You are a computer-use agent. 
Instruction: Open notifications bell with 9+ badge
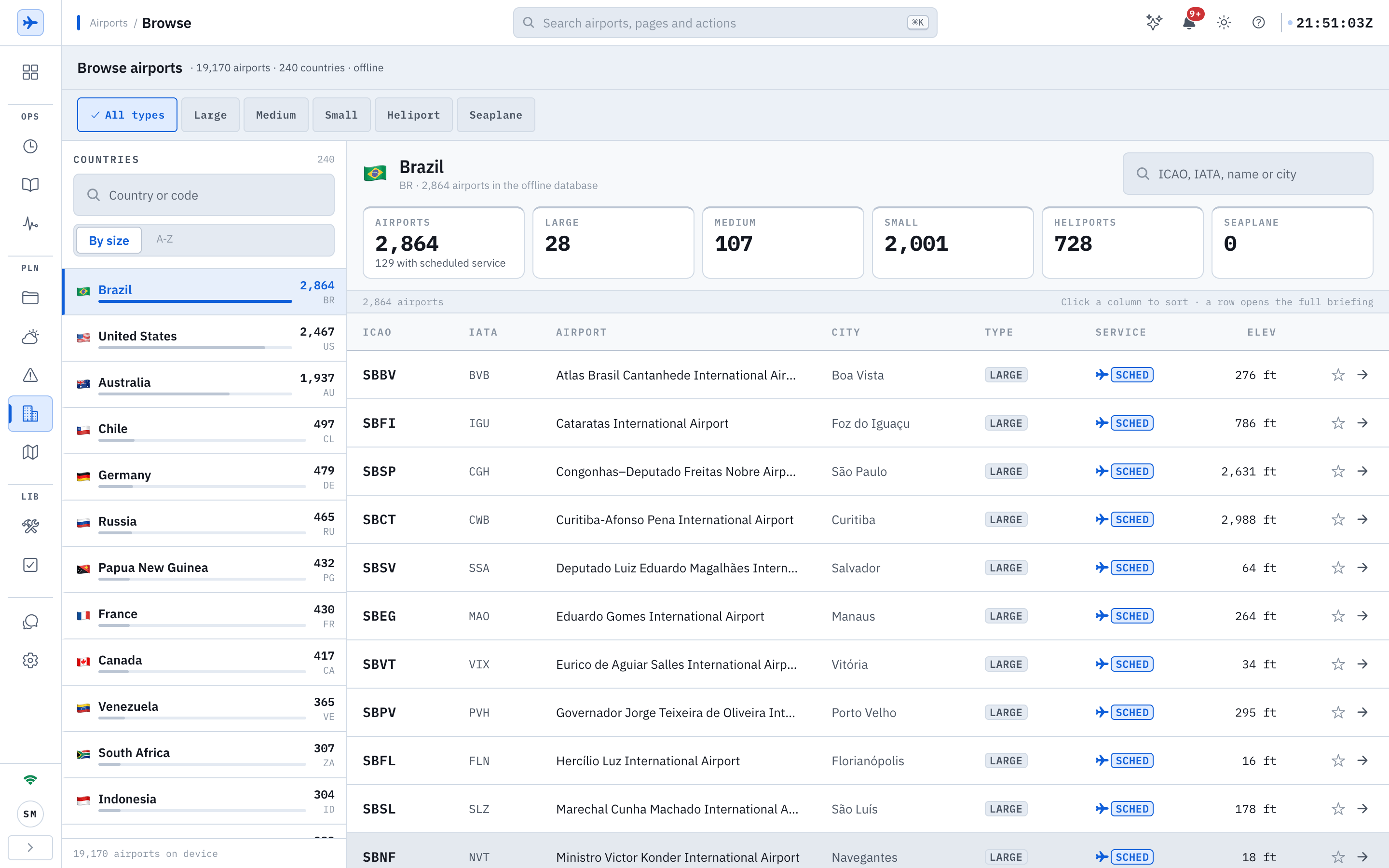pyautogui.click(x=1189, y=23)
